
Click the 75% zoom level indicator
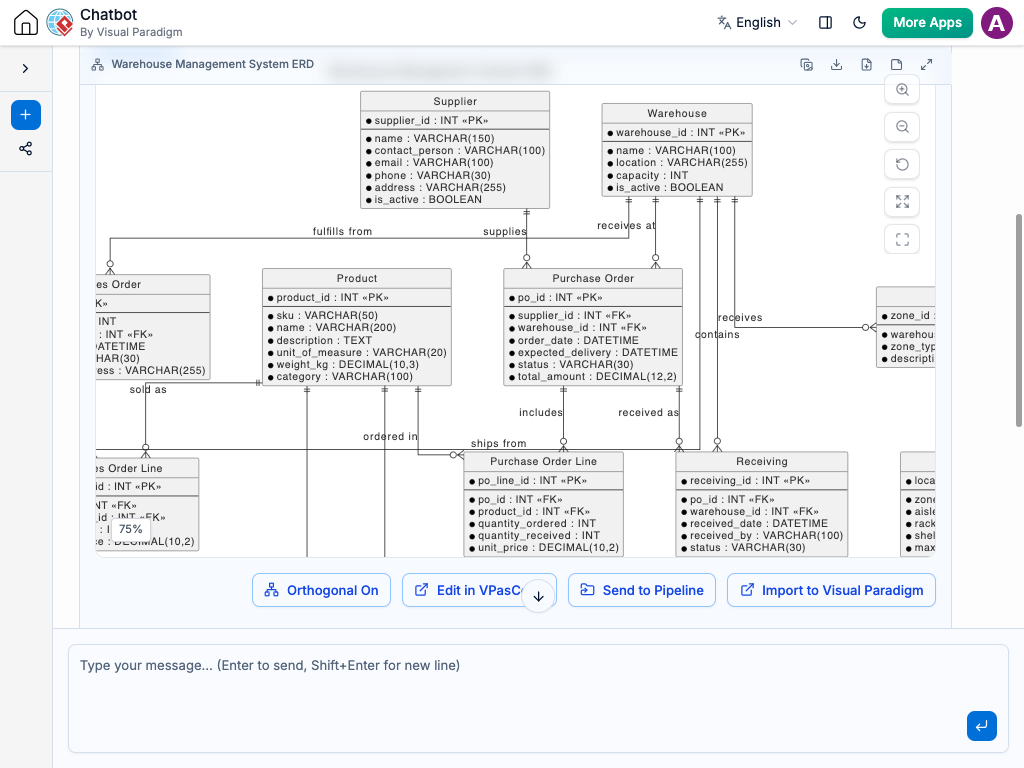point(131,529)
